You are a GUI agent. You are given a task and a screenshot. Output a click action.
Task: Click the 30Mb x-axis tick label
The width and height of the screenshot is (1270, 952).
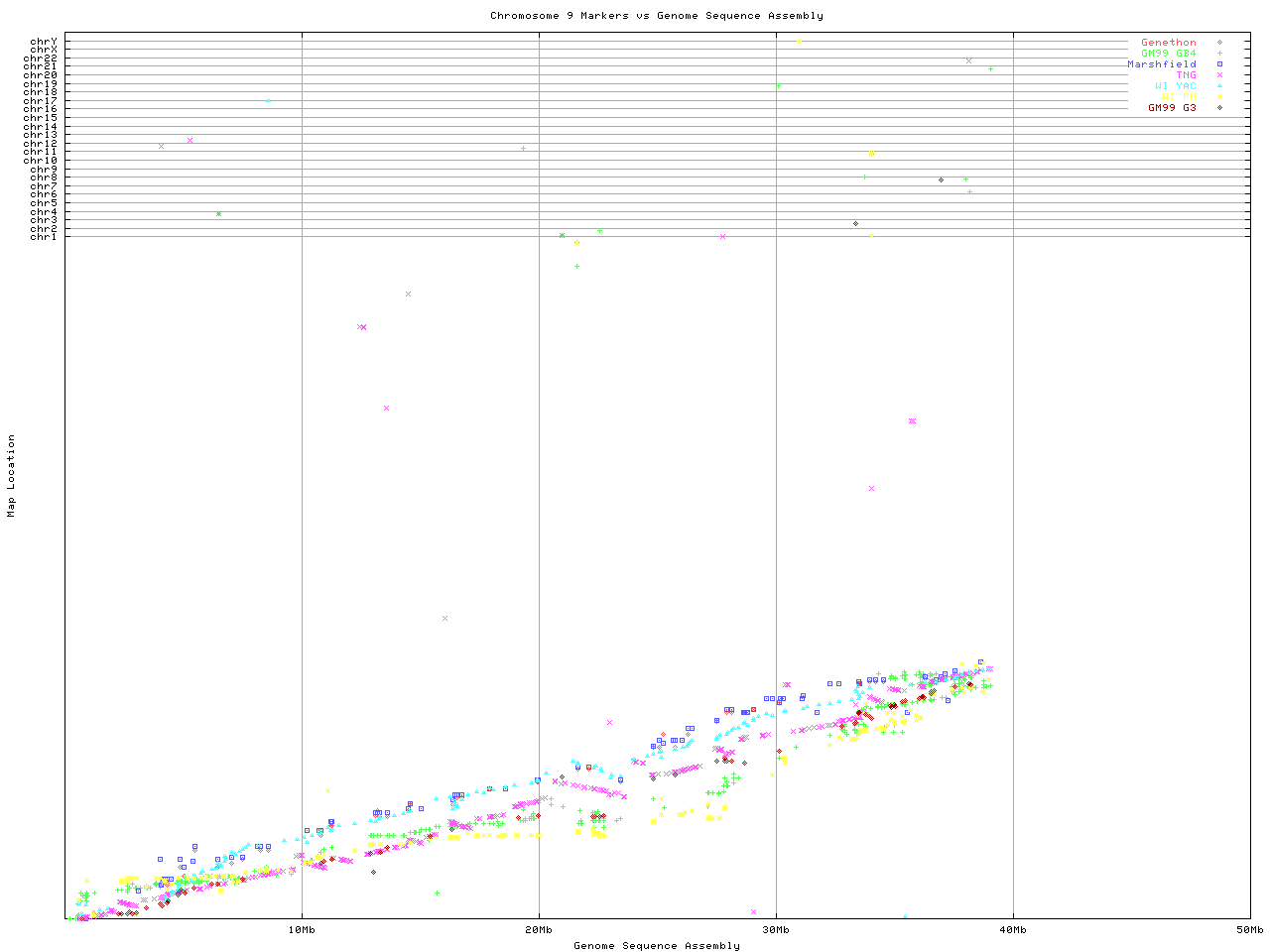click(776, 930)
